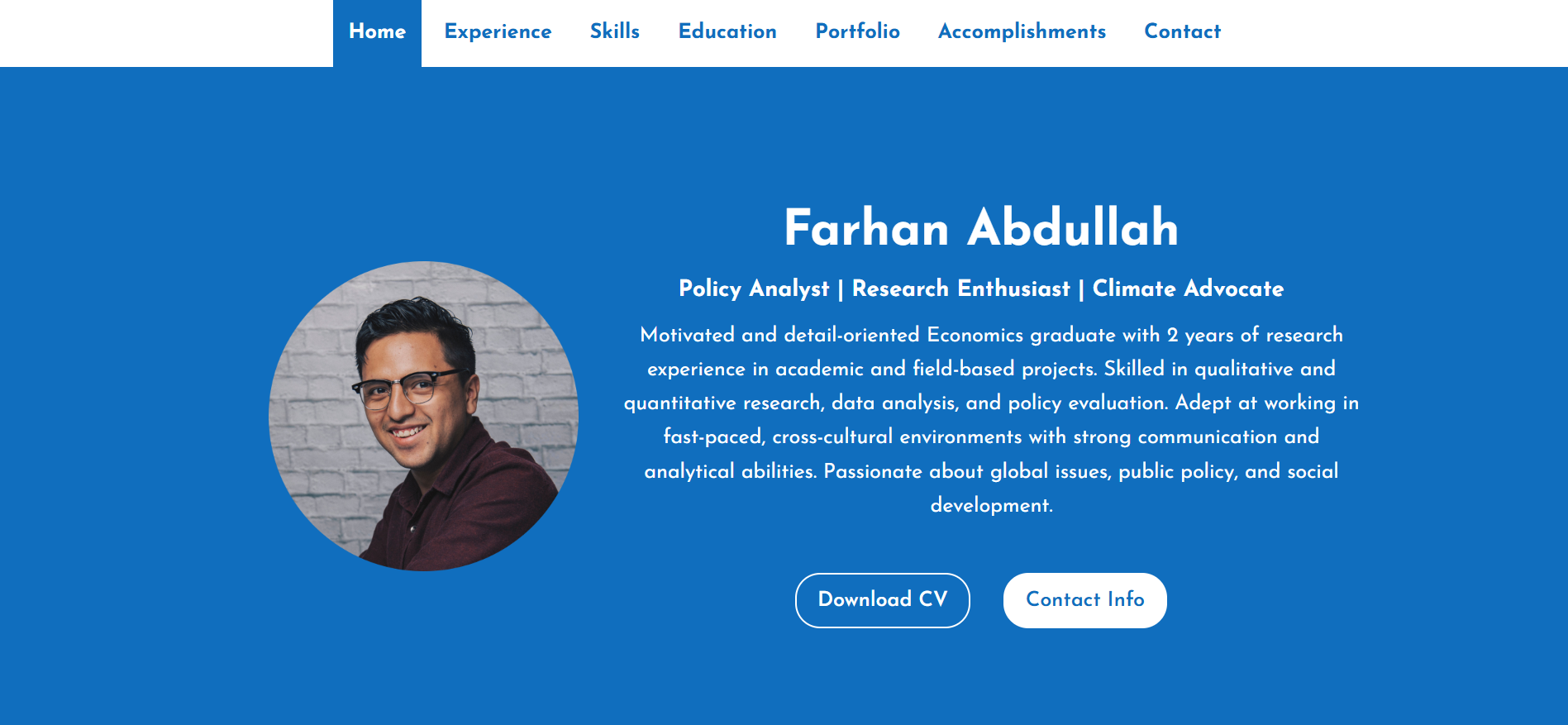Screen dimensions: 1568x725
Task: Open the Home nav tab
Action: click(x=377, y=33)
